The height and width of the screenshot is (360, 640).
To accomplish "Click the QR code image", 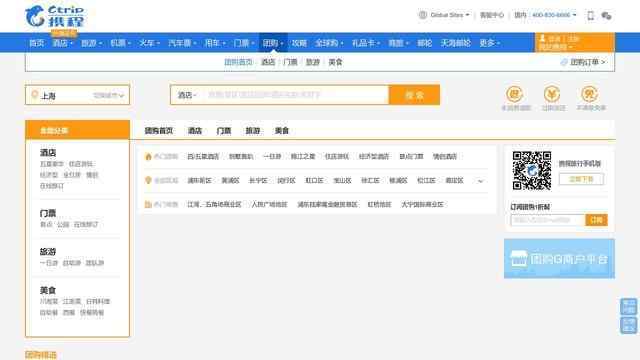I will 532,171.
